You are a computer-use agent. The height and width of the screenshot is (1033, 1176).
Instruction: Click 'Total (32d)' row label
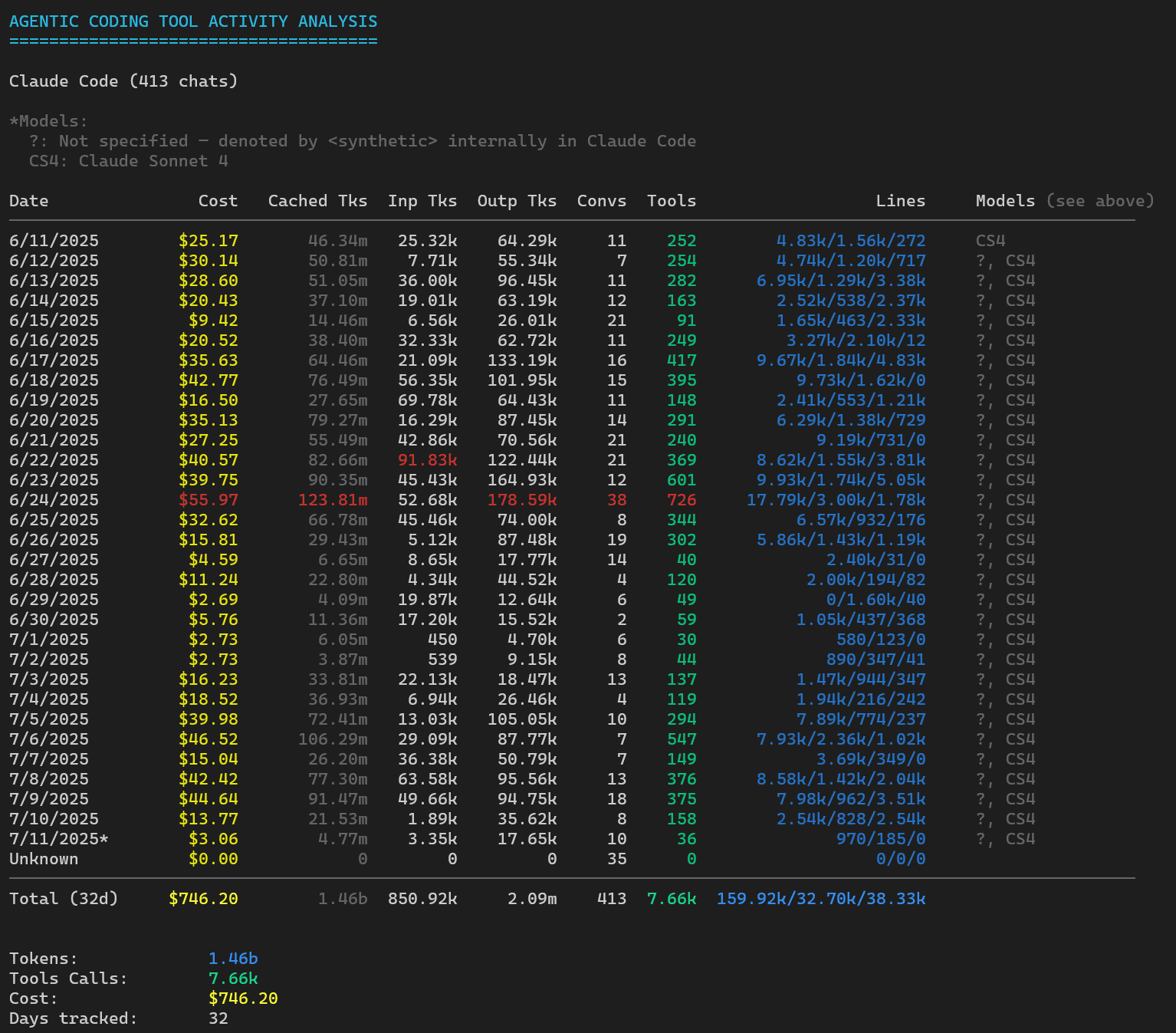click(x=64, y=899)
